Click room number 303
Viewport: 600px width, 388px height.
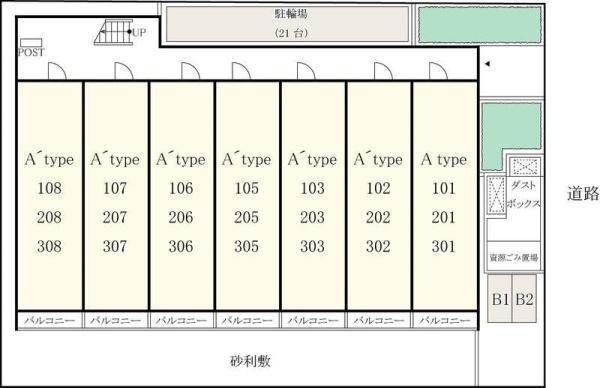point(312,246)
